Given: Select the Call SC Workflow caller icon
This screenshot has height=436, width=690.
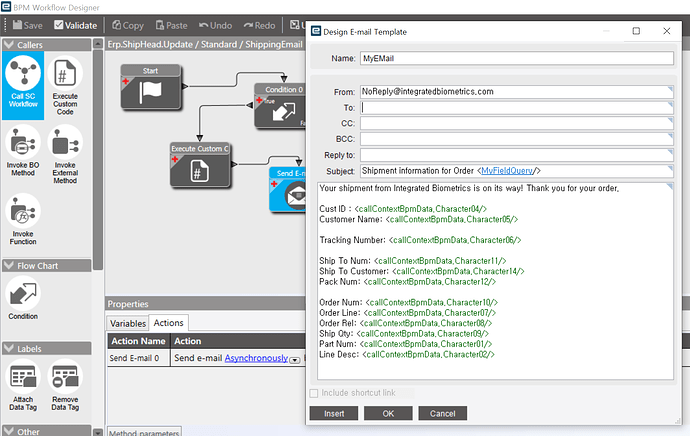Looking at the screenshot, I should pos(23,85).
